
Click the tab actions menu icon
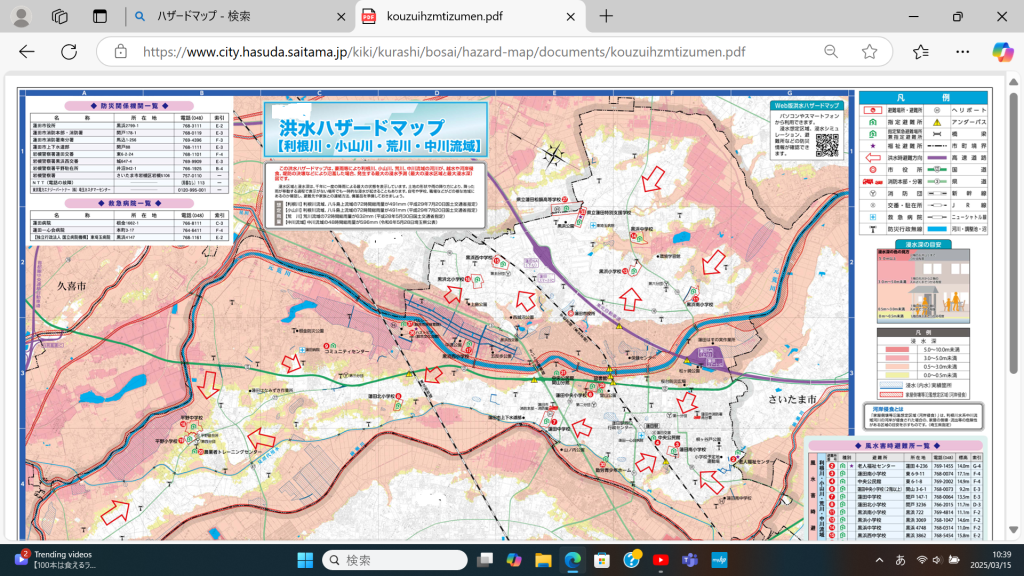99,17
